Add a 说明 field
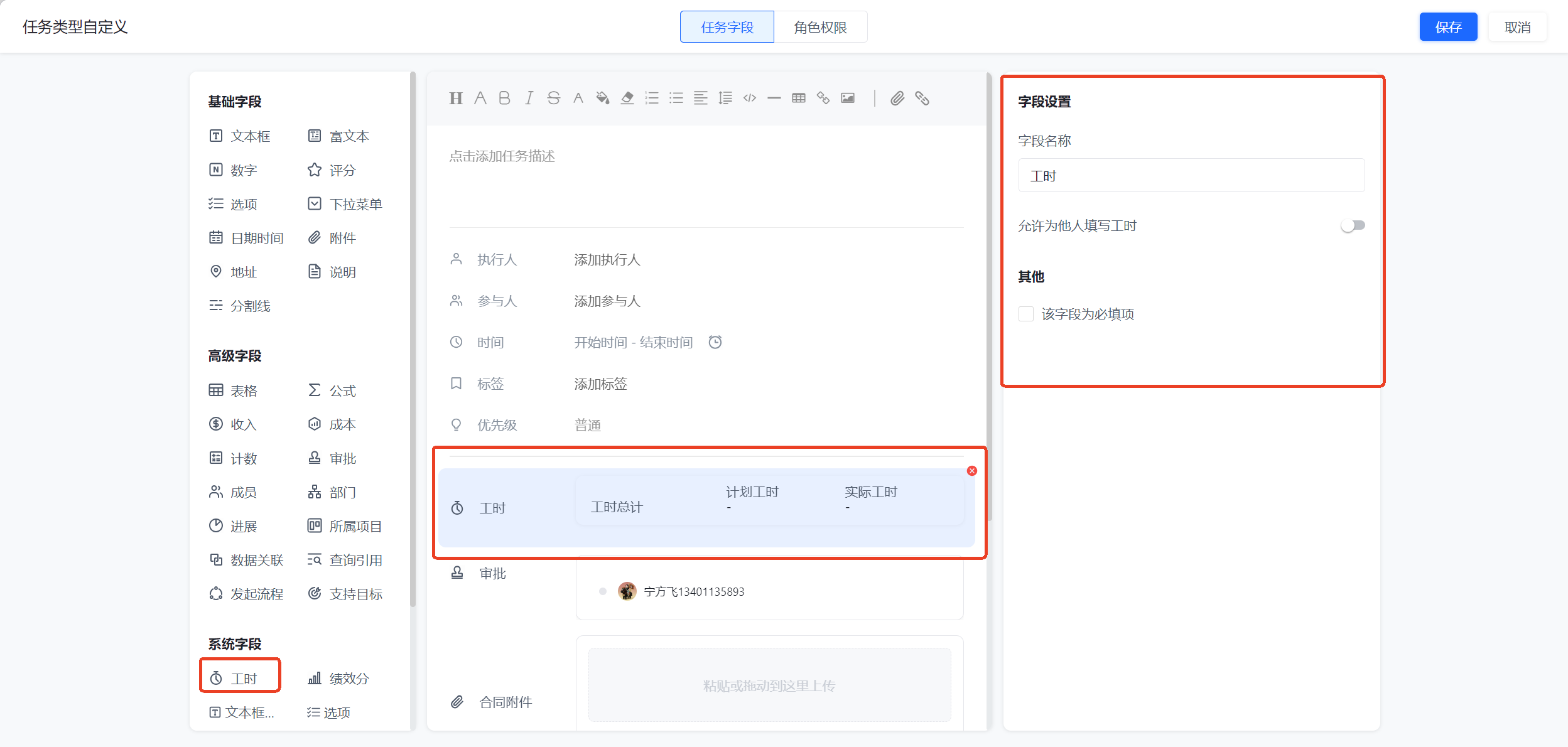Image resolution: width=1568 pixels, height=747 pixels. [332, 272]
